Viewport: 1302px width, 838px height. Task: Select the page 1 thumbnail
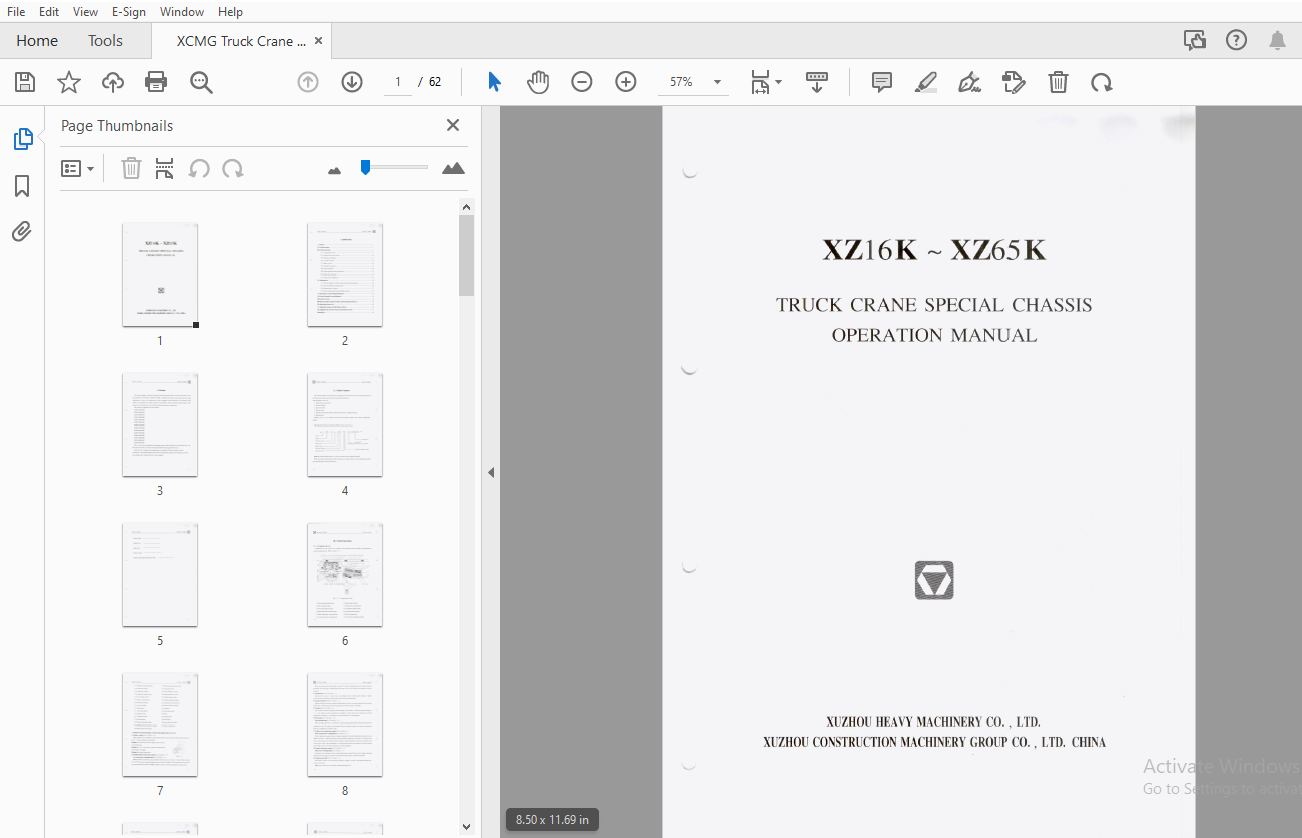coord(160,275)
